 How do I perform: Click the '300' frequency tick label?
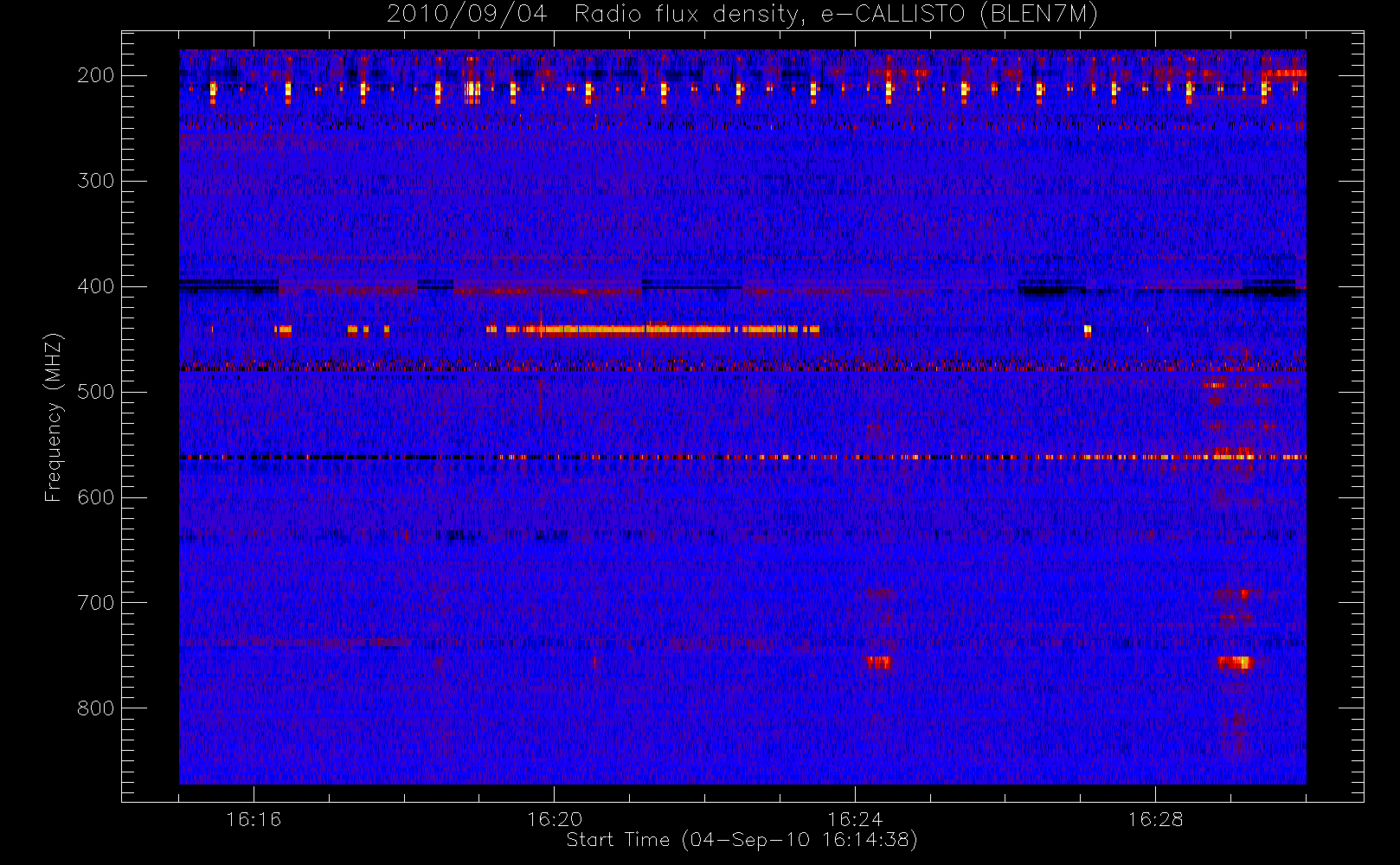point(95,181)
